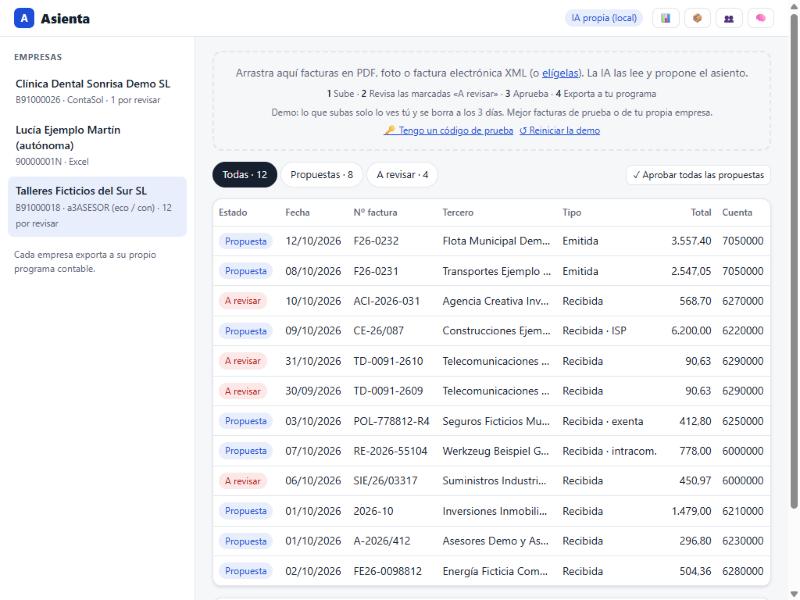This screenshot has height=600, width=800.
Task: Click the total 6.200,00
Action: [x=691, y=331]
